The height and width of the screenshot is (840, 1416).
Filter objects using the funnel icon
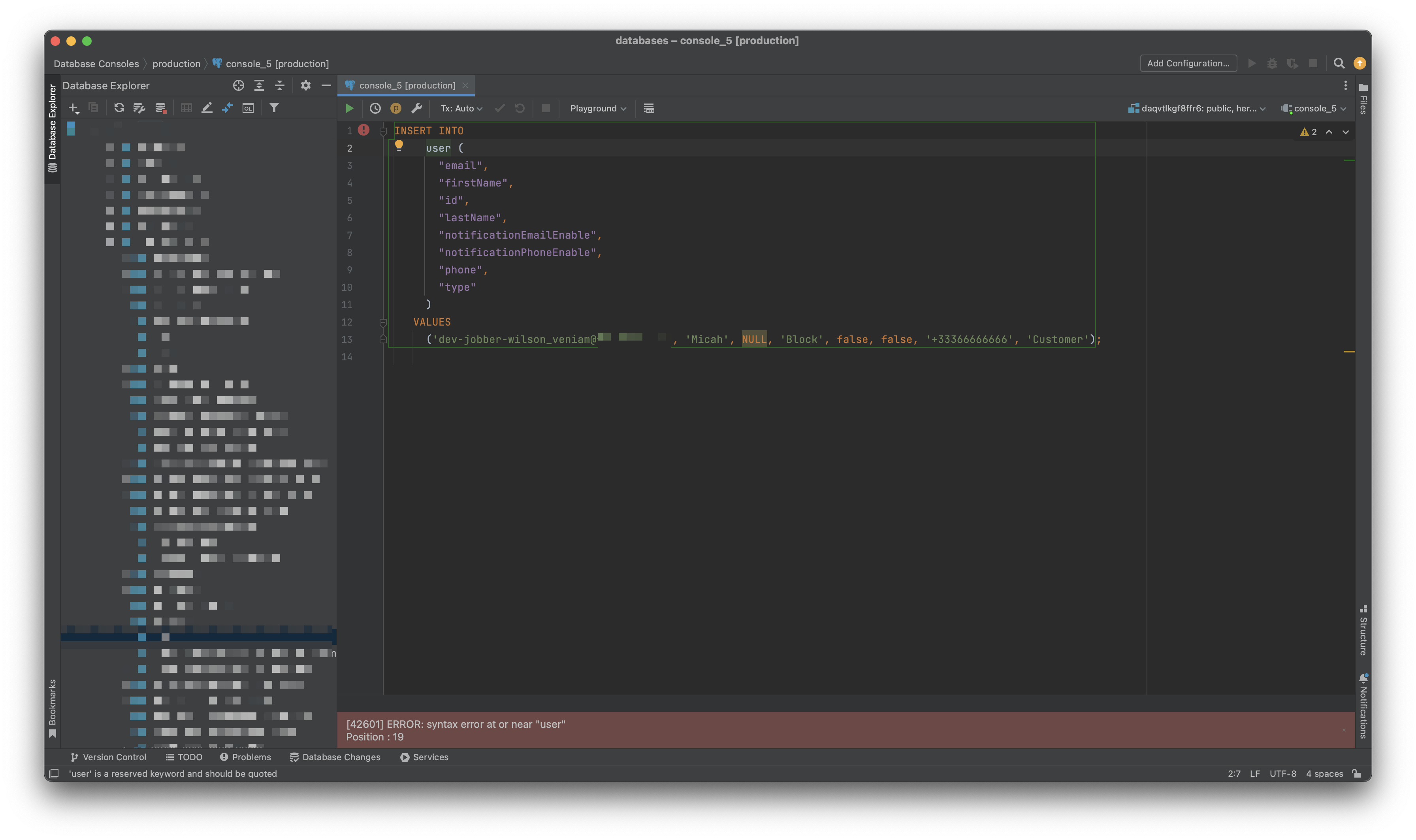274,107
